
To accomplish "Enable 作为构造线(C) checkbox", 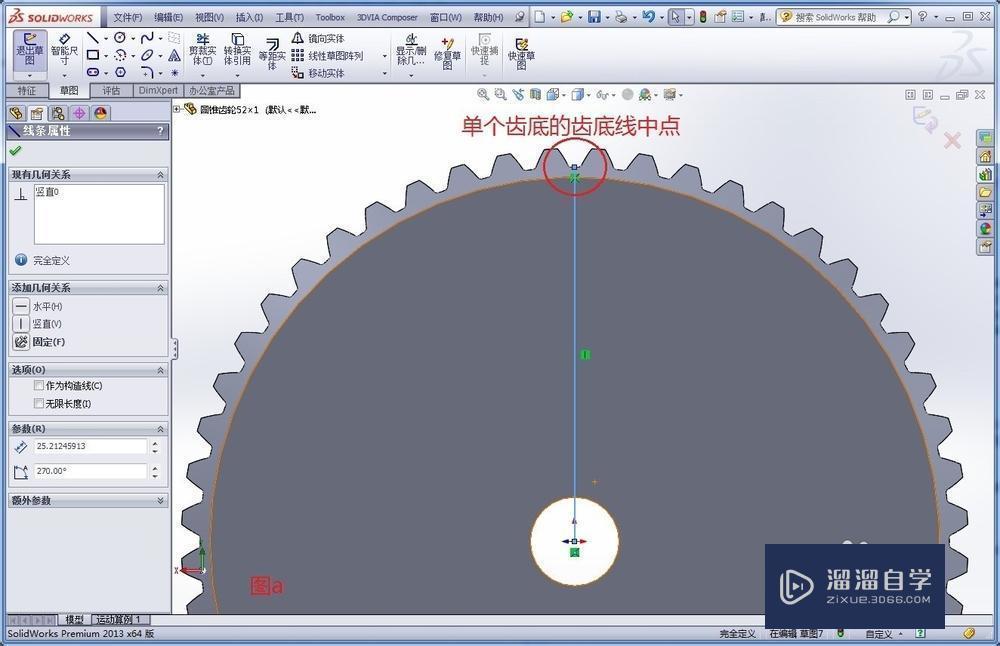I will (x=39, y=385).
